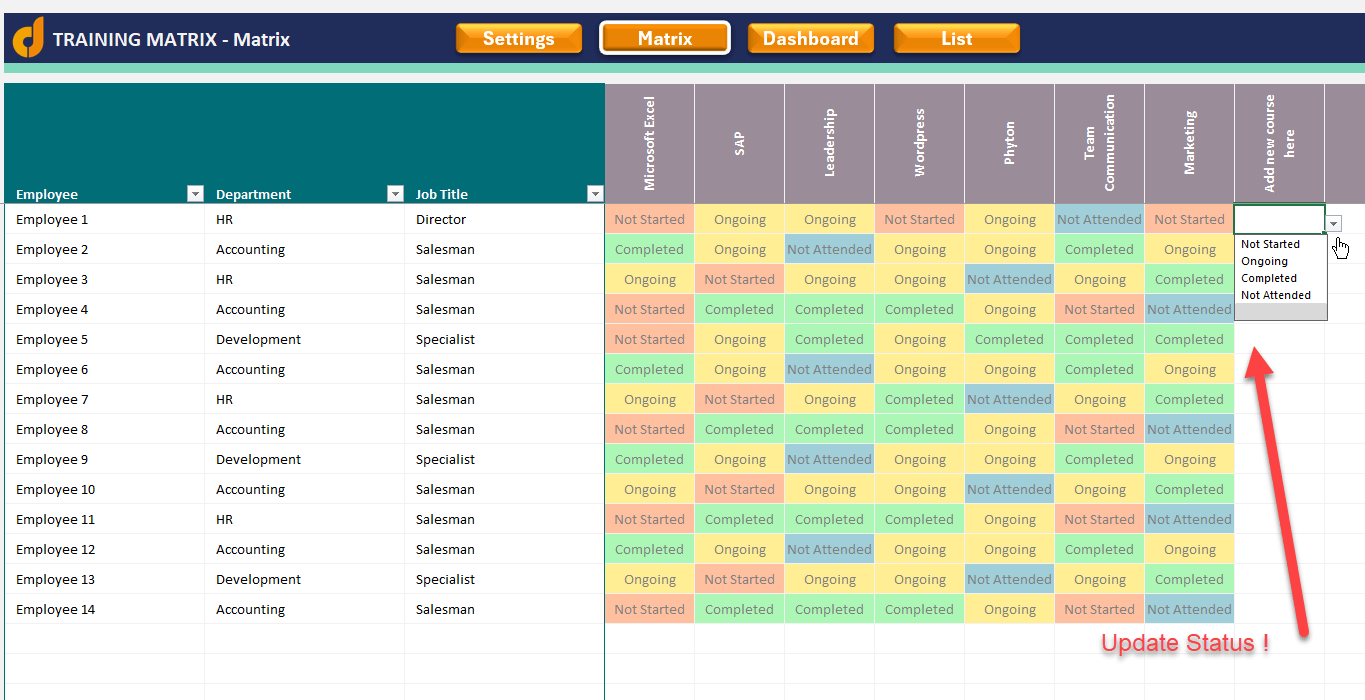Click the 'Employee' column header label
This screenshot has width=1365, height=700.
47,194
